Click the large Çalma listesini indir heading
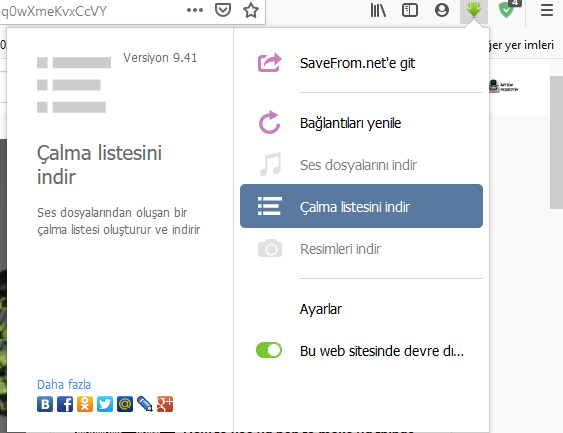Image resolution: width=563 pixels, height=433 pixels. tap(99, 165)
